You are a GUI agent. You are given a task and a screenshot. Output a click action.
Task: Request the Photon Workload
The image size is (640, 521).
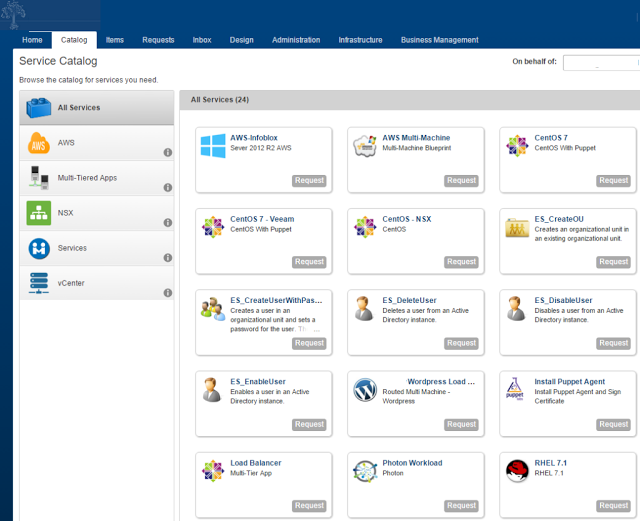[x=461, y=506]
